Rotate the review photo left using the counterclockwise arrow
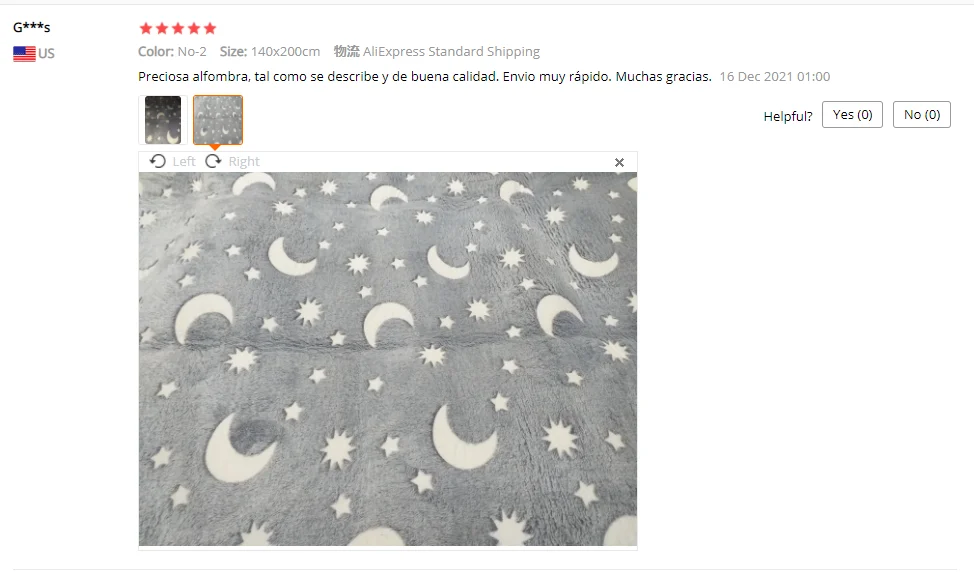 158,162
